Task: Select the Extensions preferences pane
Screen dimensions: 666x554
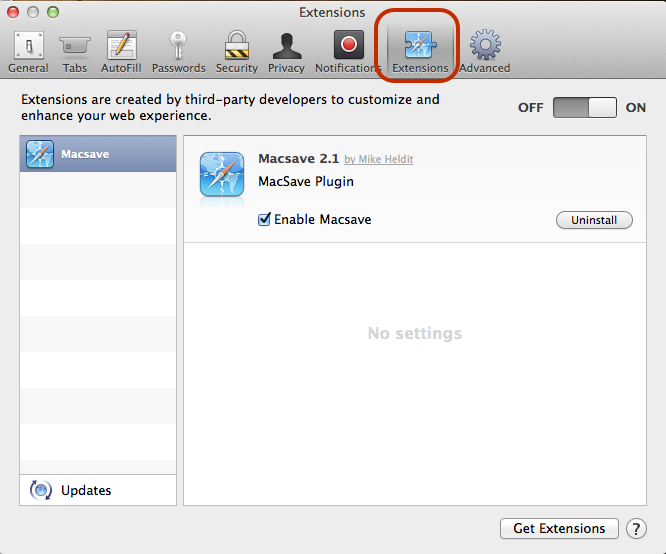Action: tap(420, 52)
